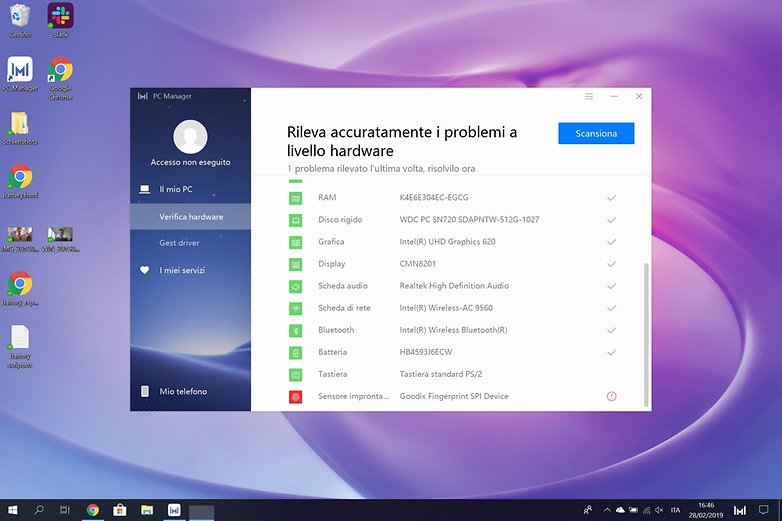Click the Bluetooth green icon
782x521 pixels.
(x=296, y=331)
